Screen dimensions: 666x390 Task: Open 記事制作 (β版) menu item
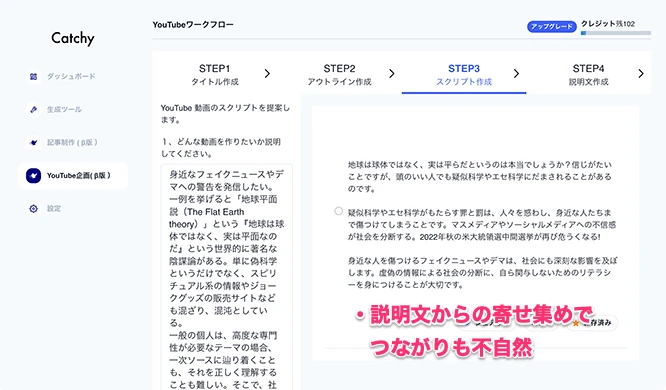[72, 142]
